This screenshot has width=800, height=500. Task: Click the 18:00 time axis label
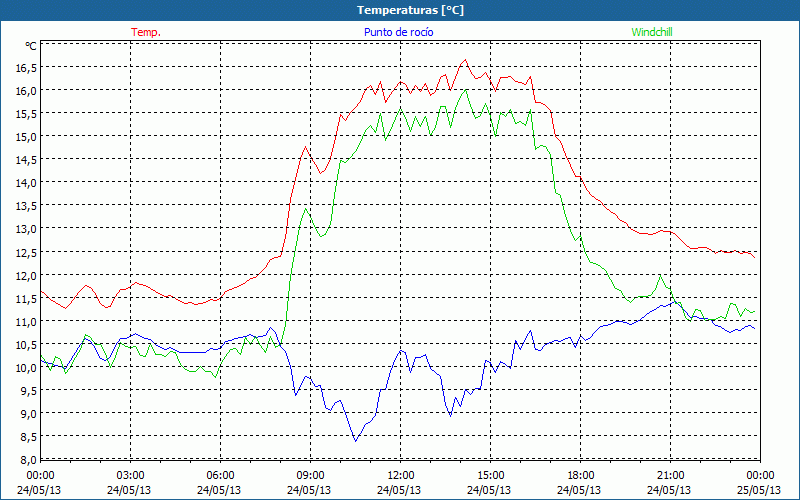point(581,475)
